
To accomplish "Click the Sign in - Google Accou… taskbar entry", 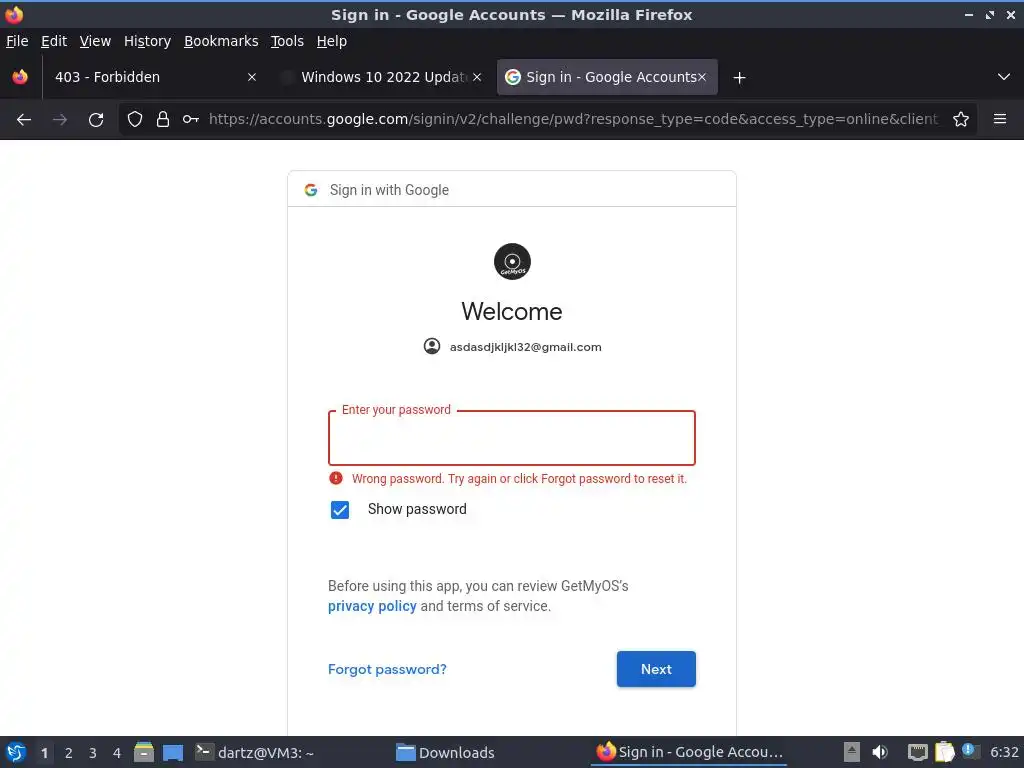I will pos(690,752).
